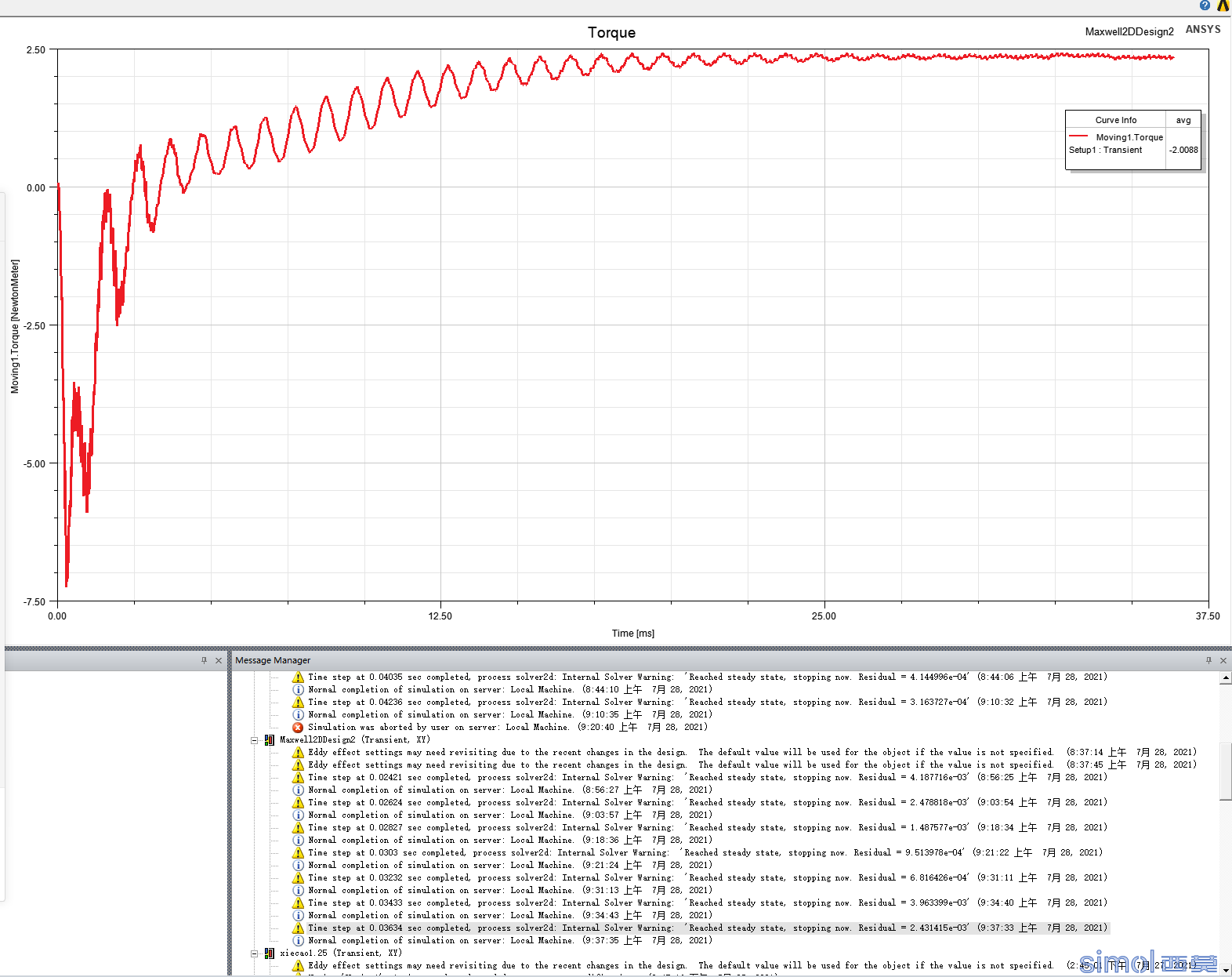Image resolution: width=1232 pixels, height=977 pixels.
Task: Click the Message Manager scrollbar up arrow
Action: click(x=1225, y=678)
